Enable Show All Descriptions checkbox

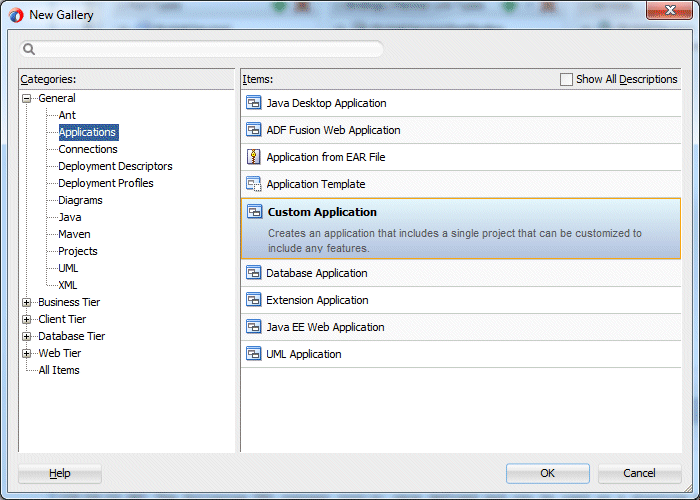click(566, 79)
